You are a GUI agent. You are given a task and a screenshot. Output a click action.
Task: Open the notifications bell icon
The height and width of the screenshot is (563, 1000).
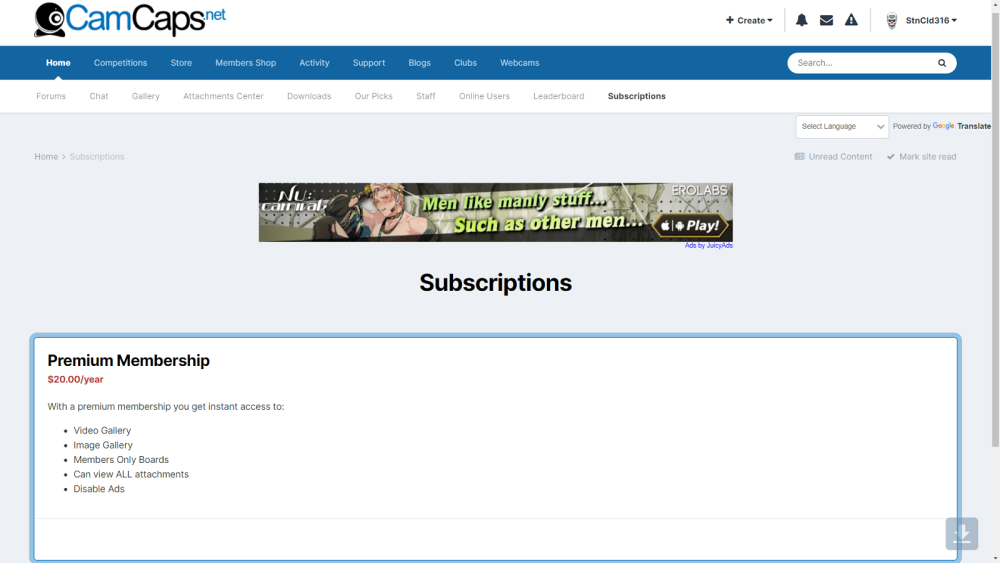point(802,20)
